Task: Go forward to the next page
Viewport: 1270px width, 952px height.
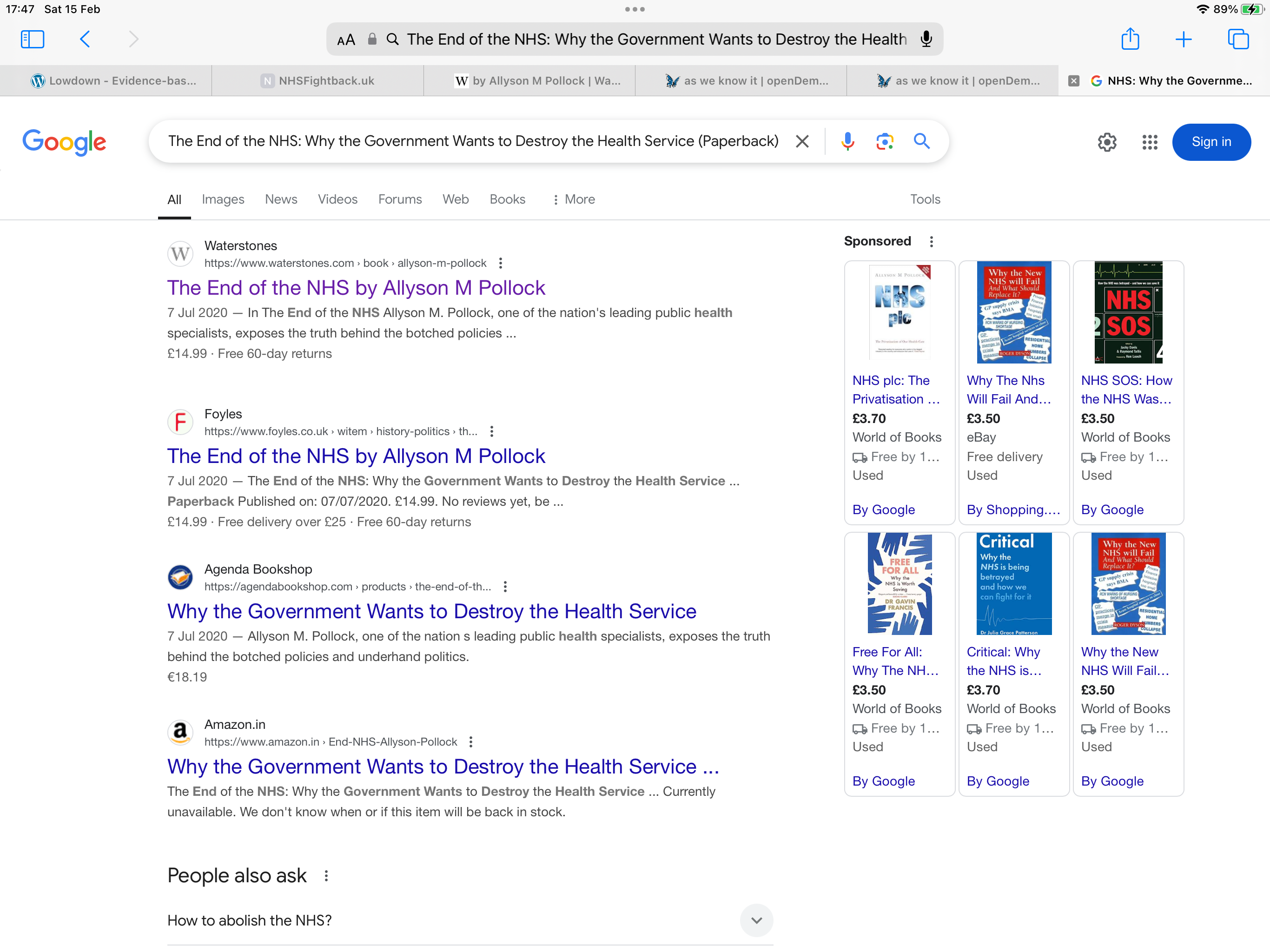Action: point(133,39)
